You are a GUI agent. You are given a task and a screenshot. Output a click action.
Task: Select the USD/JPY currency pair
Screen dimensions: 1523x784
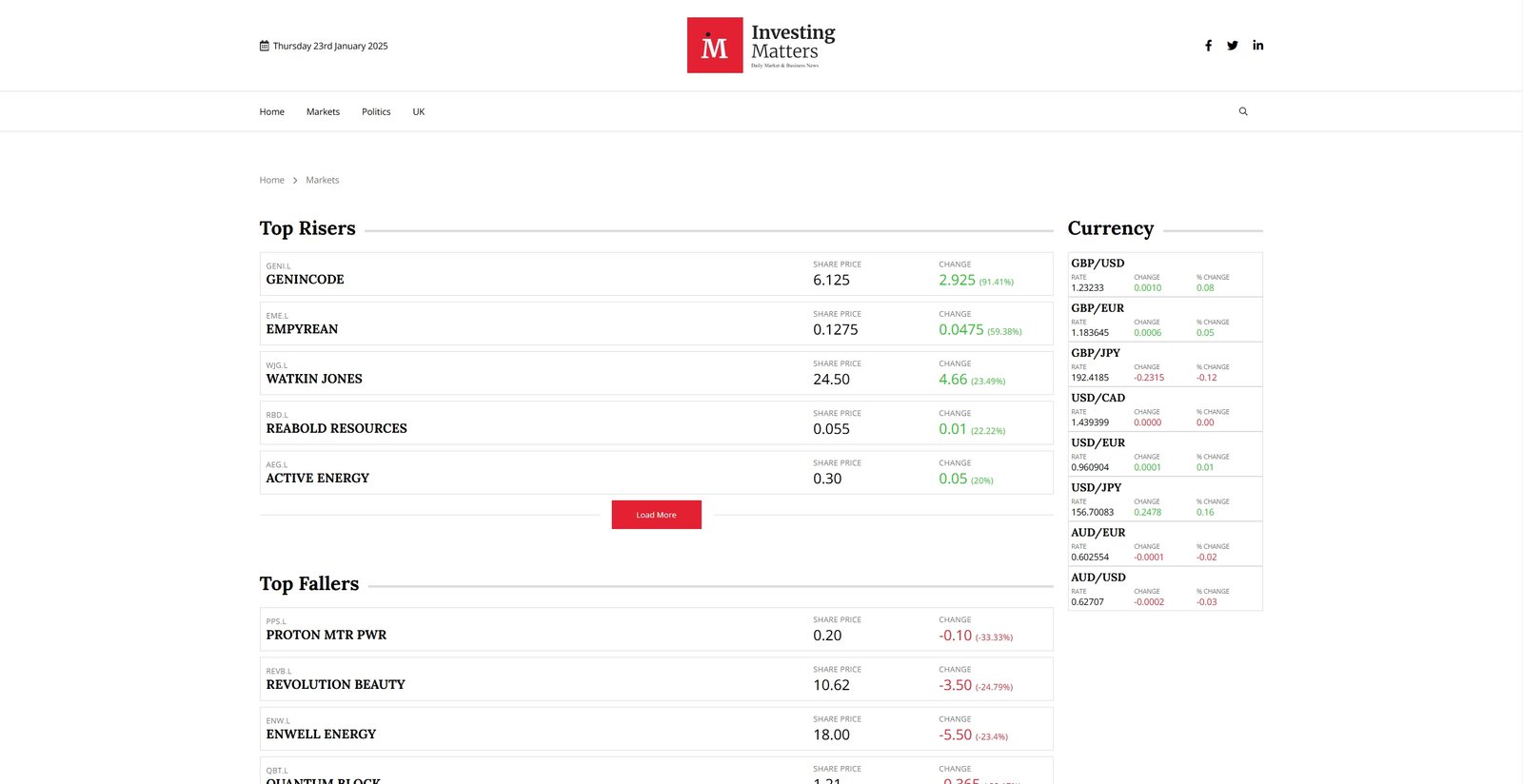click(x=1165, y=499)
